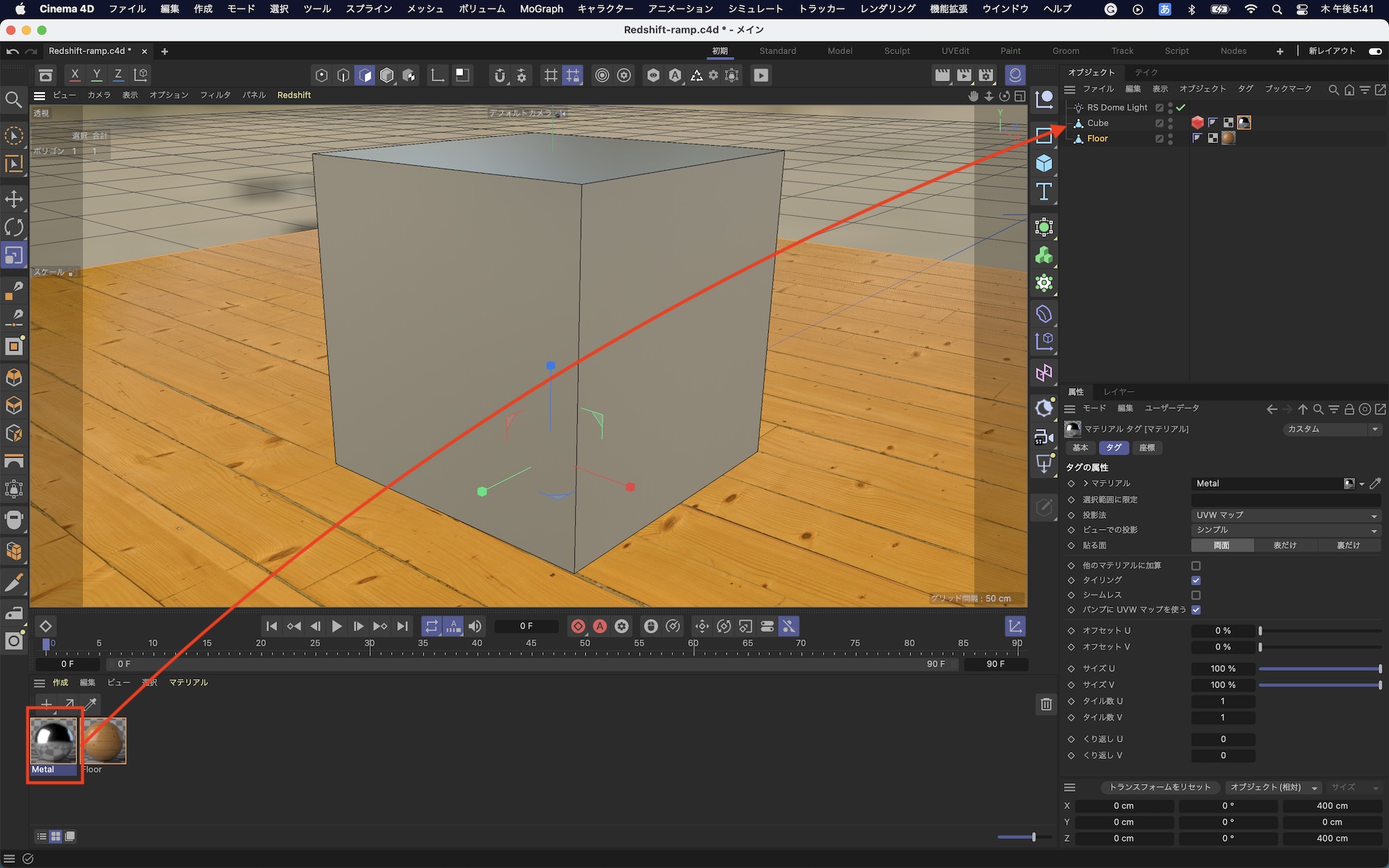This screenshot has height=868, width=1389.
Task: Open the 投影法 UVW マップ dropdown
Action: click(1286, 515)
